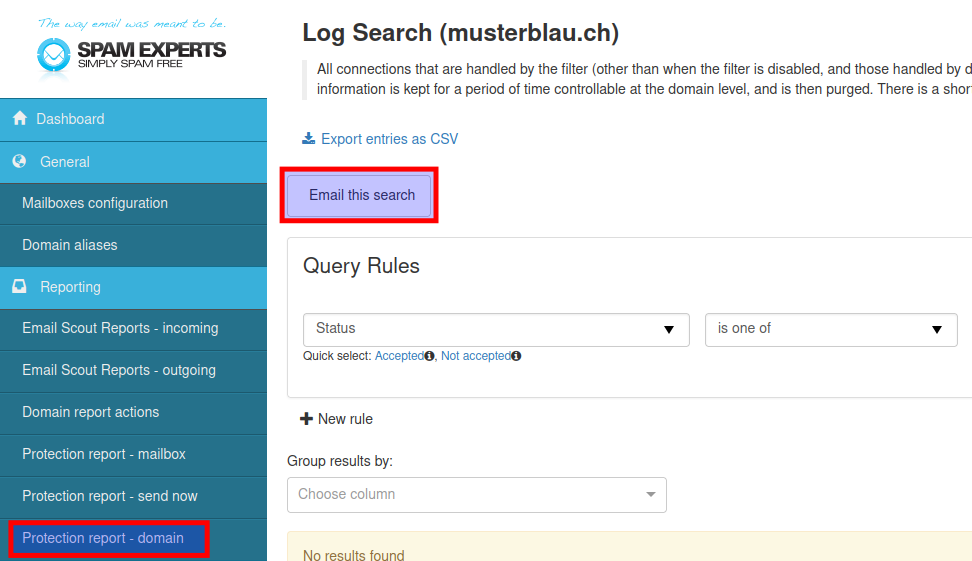Click the General globe icon
Viewport: 972px width, 561px height.
pos(20,161)
